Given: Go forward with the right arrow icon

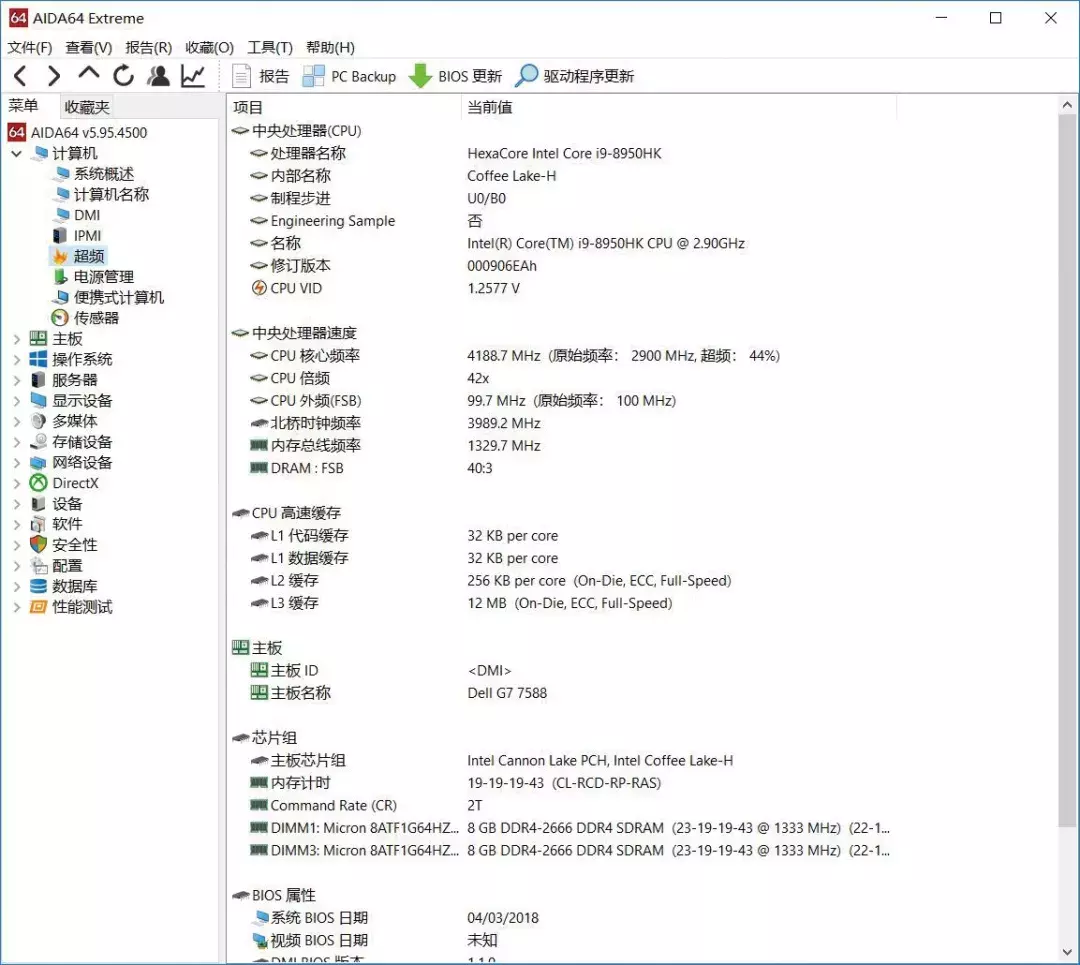Looking at the screenshot, I should pyautogui.click(x=54, y=76).
